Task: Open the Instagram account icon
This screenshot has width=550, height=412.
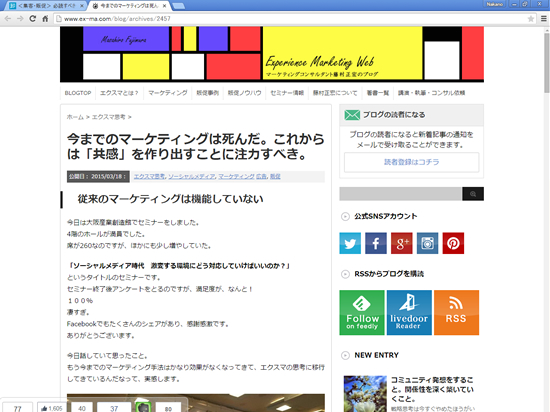Action: pos(427,243)
